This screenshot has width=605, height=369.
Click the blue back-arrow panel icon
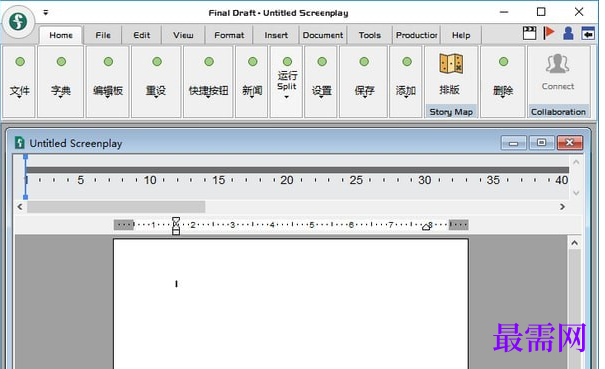click(588, 34)
